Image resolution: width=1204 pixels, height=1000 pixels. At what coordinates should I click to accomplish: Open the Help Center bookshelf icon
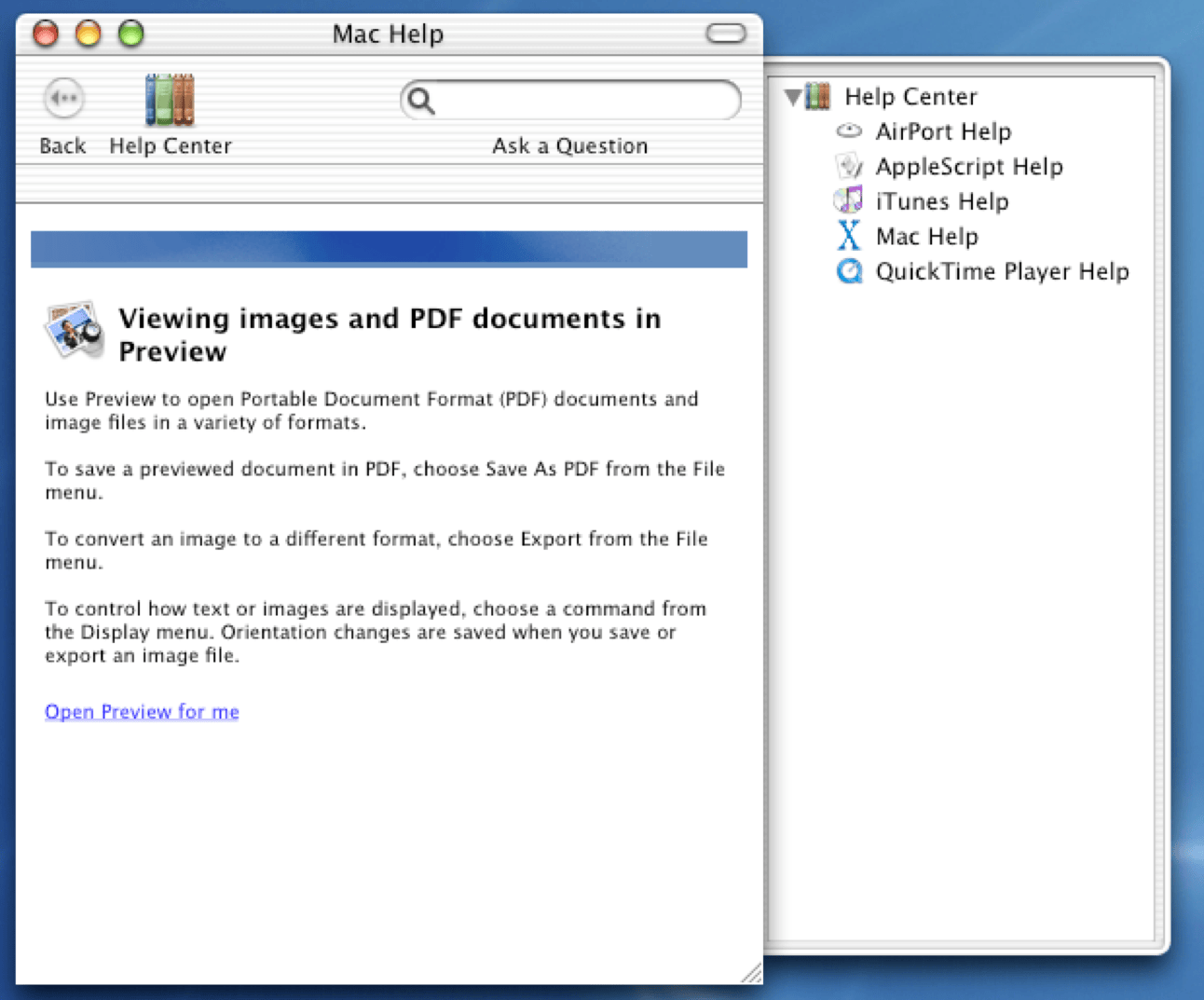(170, 99)
